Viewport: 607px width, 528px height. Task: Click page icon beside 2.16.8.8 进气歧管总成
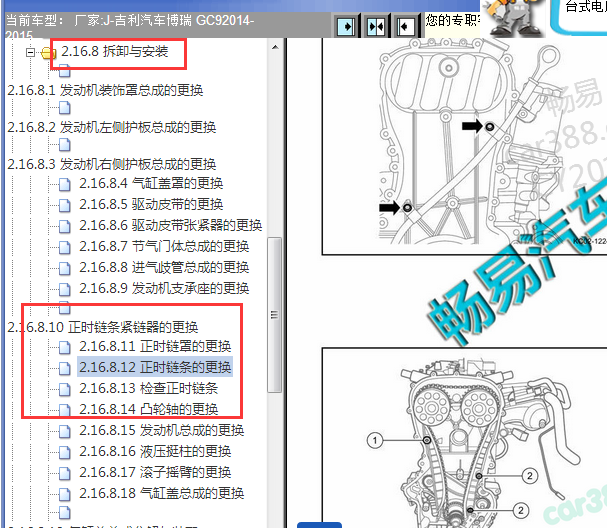point(65,268)
